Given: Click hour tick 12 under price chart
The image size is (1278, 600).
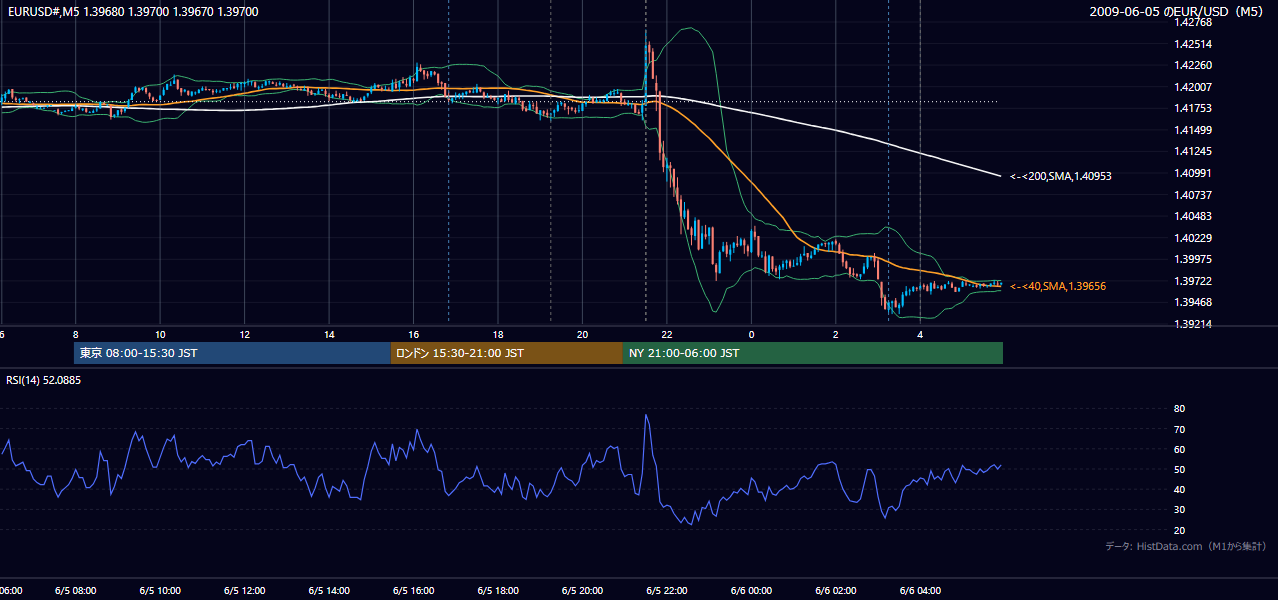Looking at the screenshot, I should tap(244, 335).
